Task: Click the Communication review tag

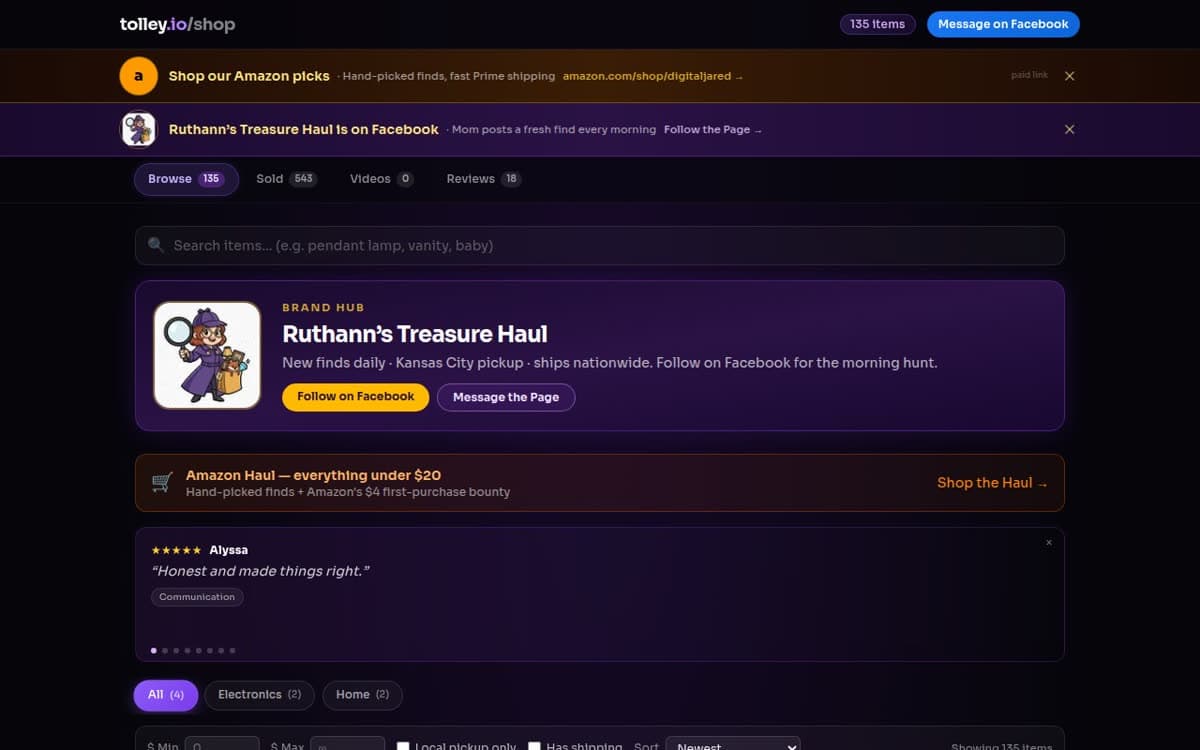Action: pyautogui.click(x=197, y=597)
